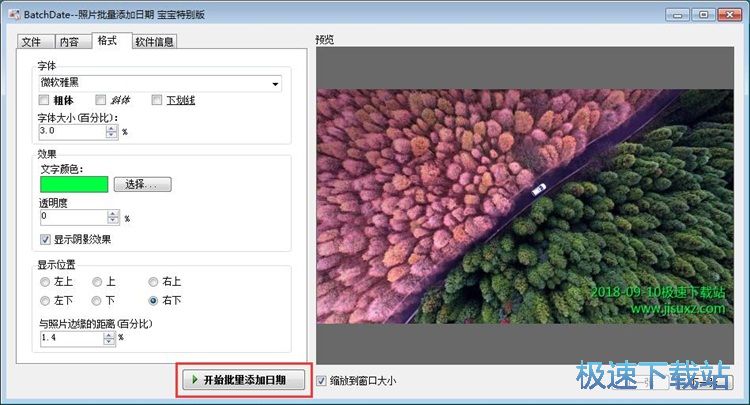Select the 左上 position radio button

45,282
